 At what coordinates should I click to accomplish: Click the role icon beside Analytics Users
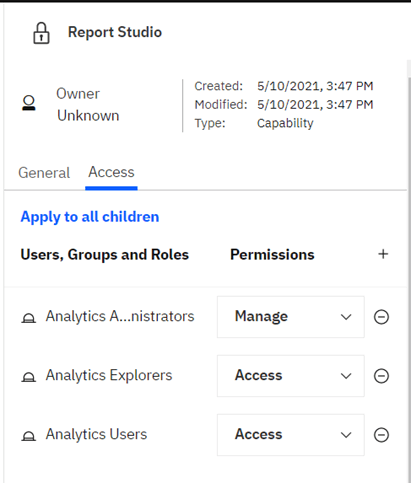pyautogui.click(x=29, y=436)
